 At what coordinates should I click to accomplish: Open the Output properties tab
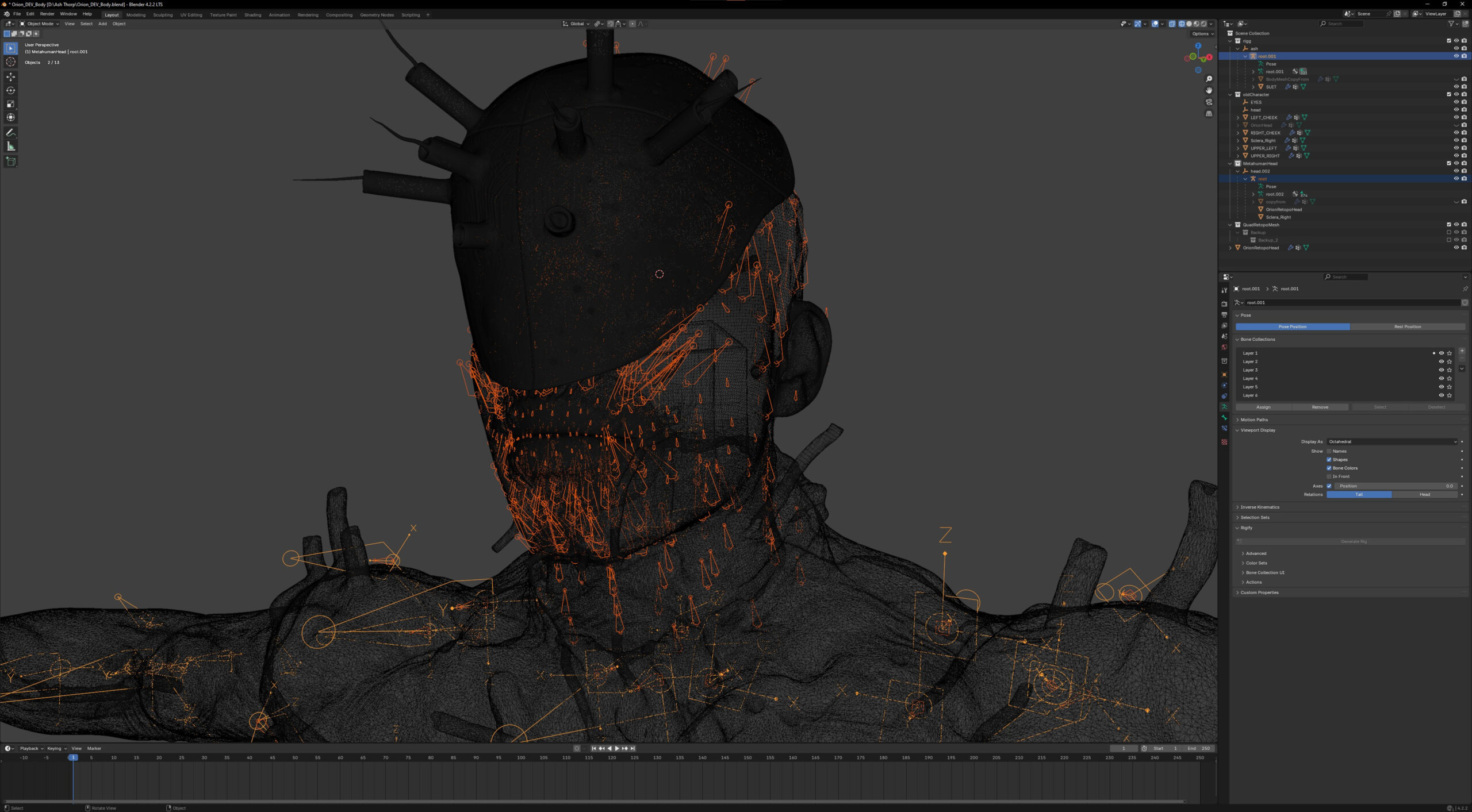[x=1224, y=315]
